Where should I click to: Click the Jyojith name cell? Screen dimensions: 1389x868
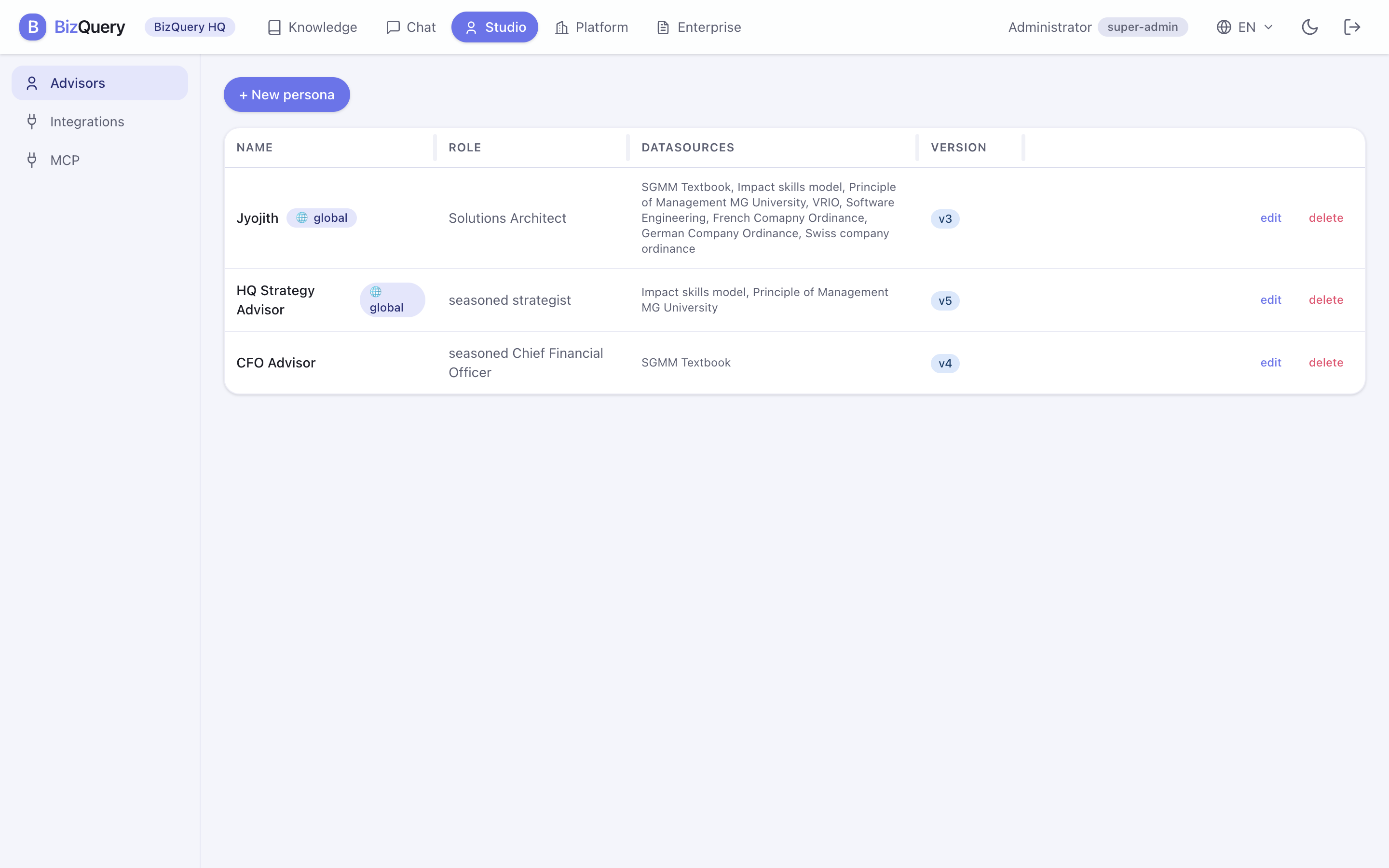click(257, 218)
